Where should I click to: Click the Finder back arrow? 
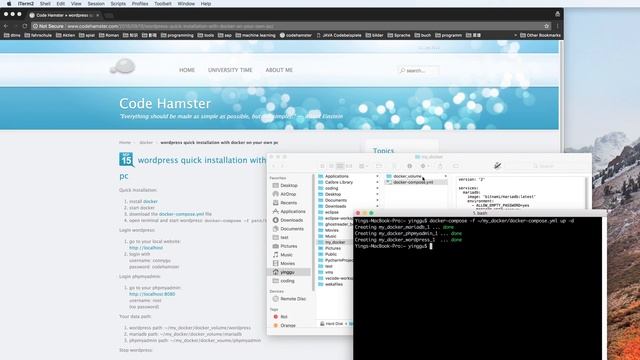pyautogui.click(x=274, y=166)
